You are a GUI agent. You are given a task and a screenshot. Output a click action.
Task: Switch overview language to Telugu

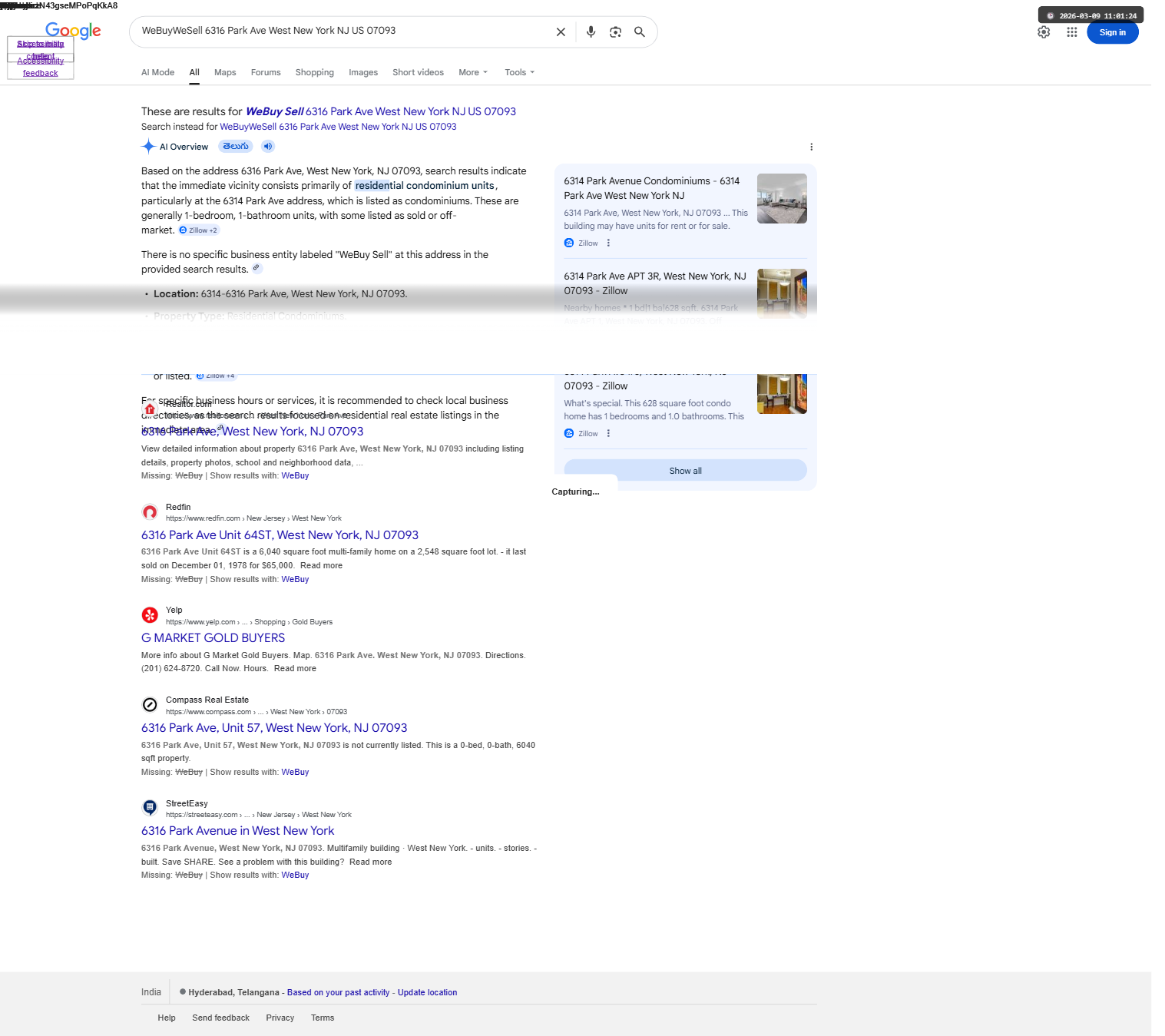coord(236,147)
